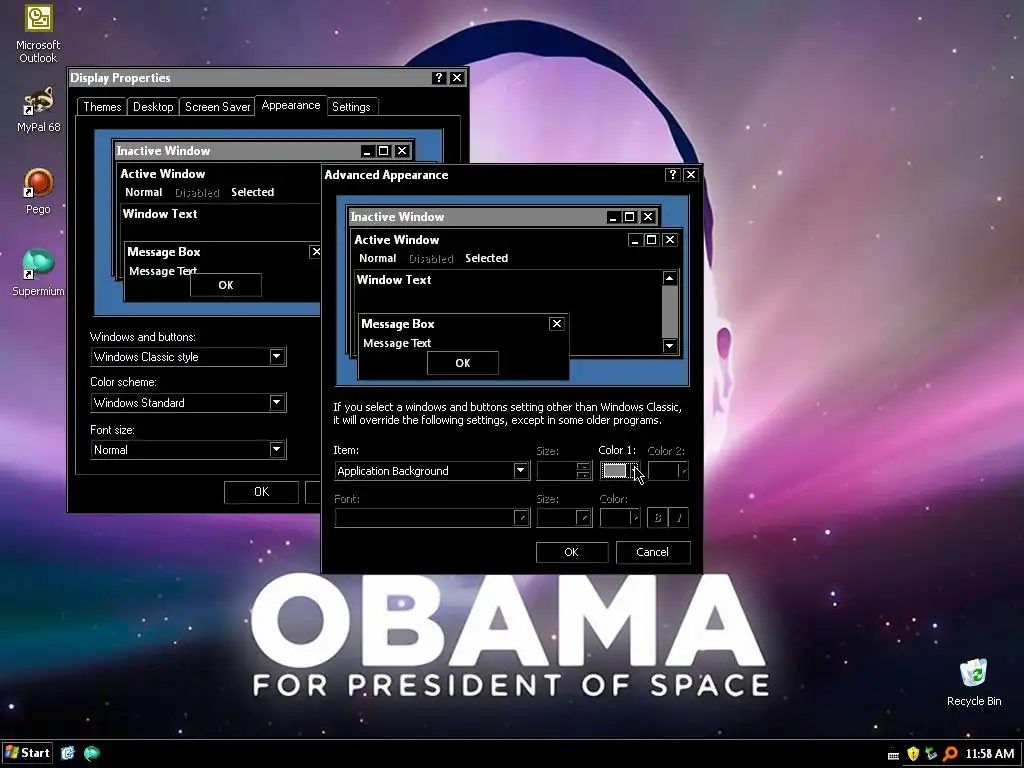Switch to the Settings tab
The width and height of the screenshot is (1024, 768).
coord(351,106)
